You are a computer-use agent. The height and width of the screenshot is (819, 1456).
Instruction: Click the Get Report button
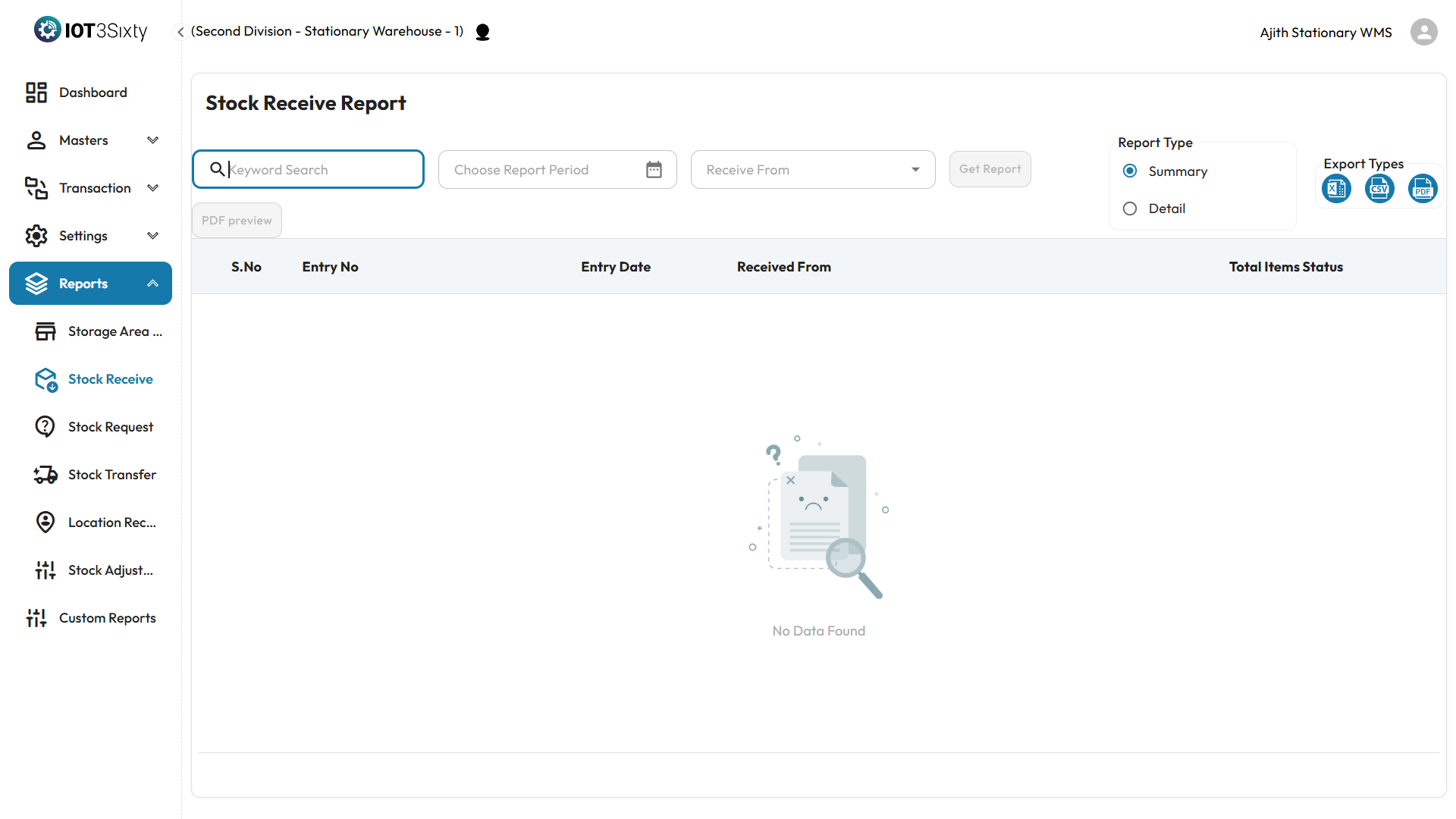point(990,169)
